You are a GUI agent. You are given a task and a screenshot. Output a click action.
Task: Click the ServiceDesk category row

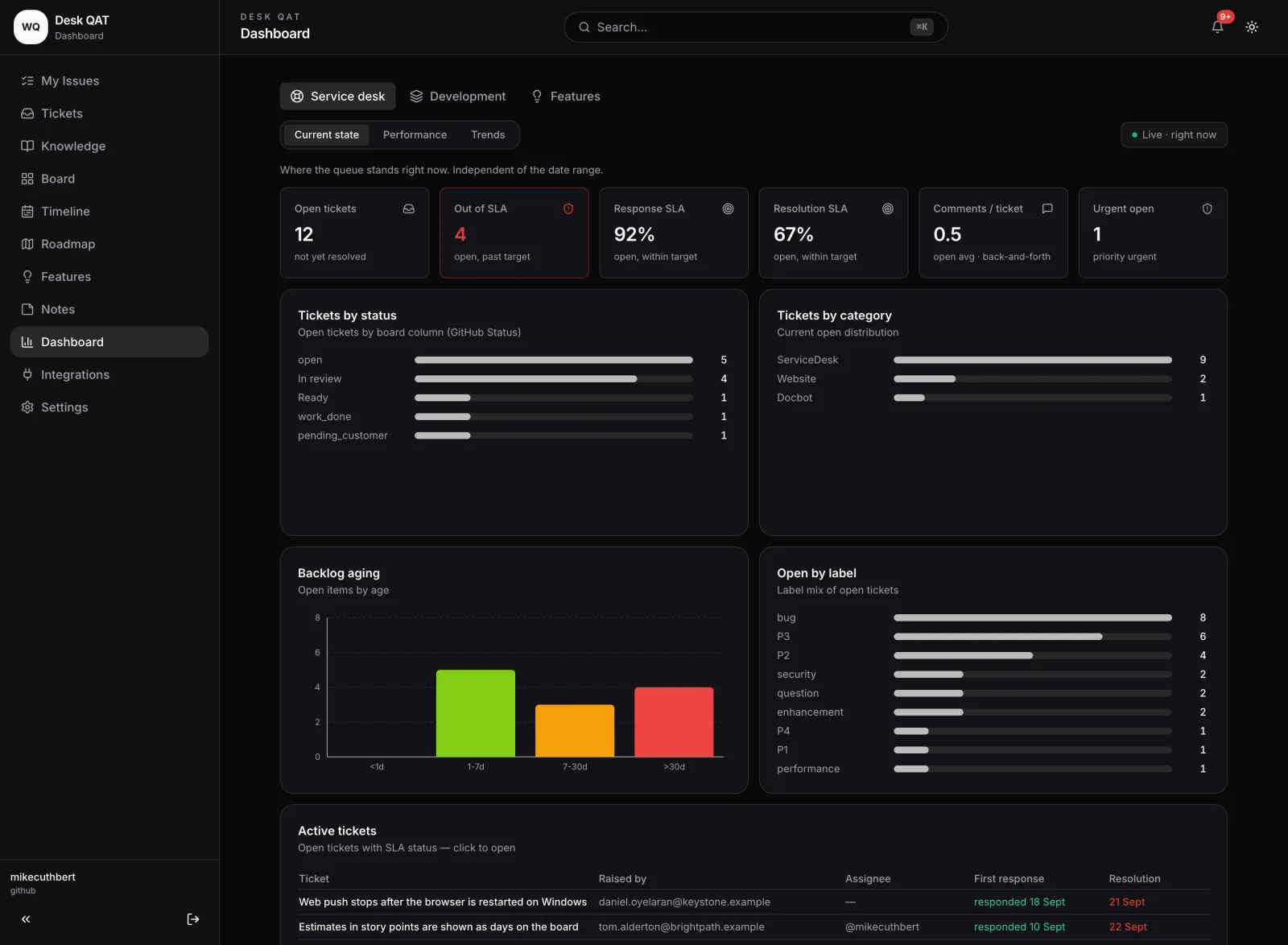coord(992,360)
